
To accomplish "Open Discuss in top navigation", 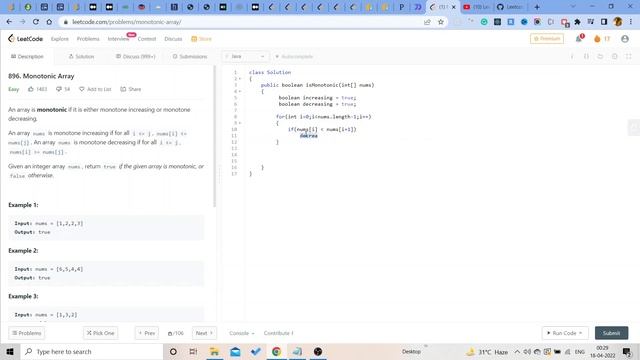I will tap(173, 39).
